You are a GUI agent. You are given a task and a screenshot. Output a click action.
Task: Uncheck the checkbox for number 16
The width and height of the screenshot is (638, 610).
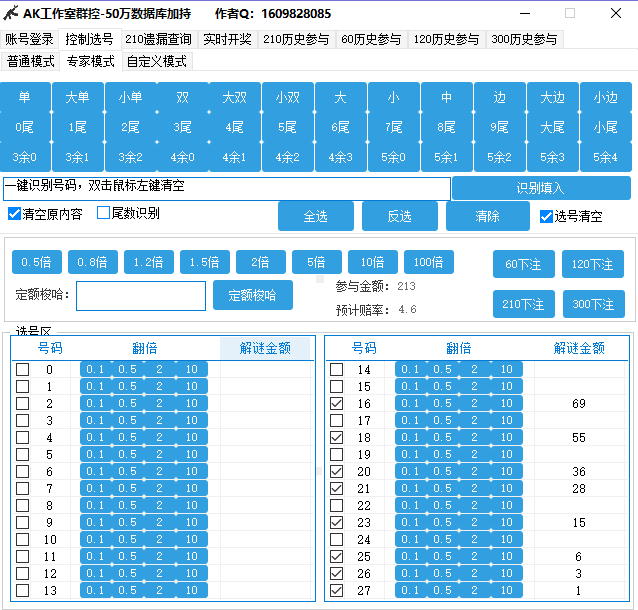pyautogui.click(x=336, y=404)
